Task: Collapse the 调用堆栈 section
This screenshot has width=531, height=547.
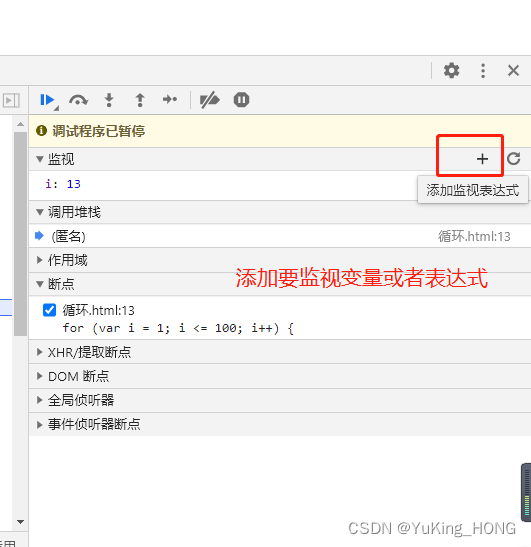Action: point(40,212)
